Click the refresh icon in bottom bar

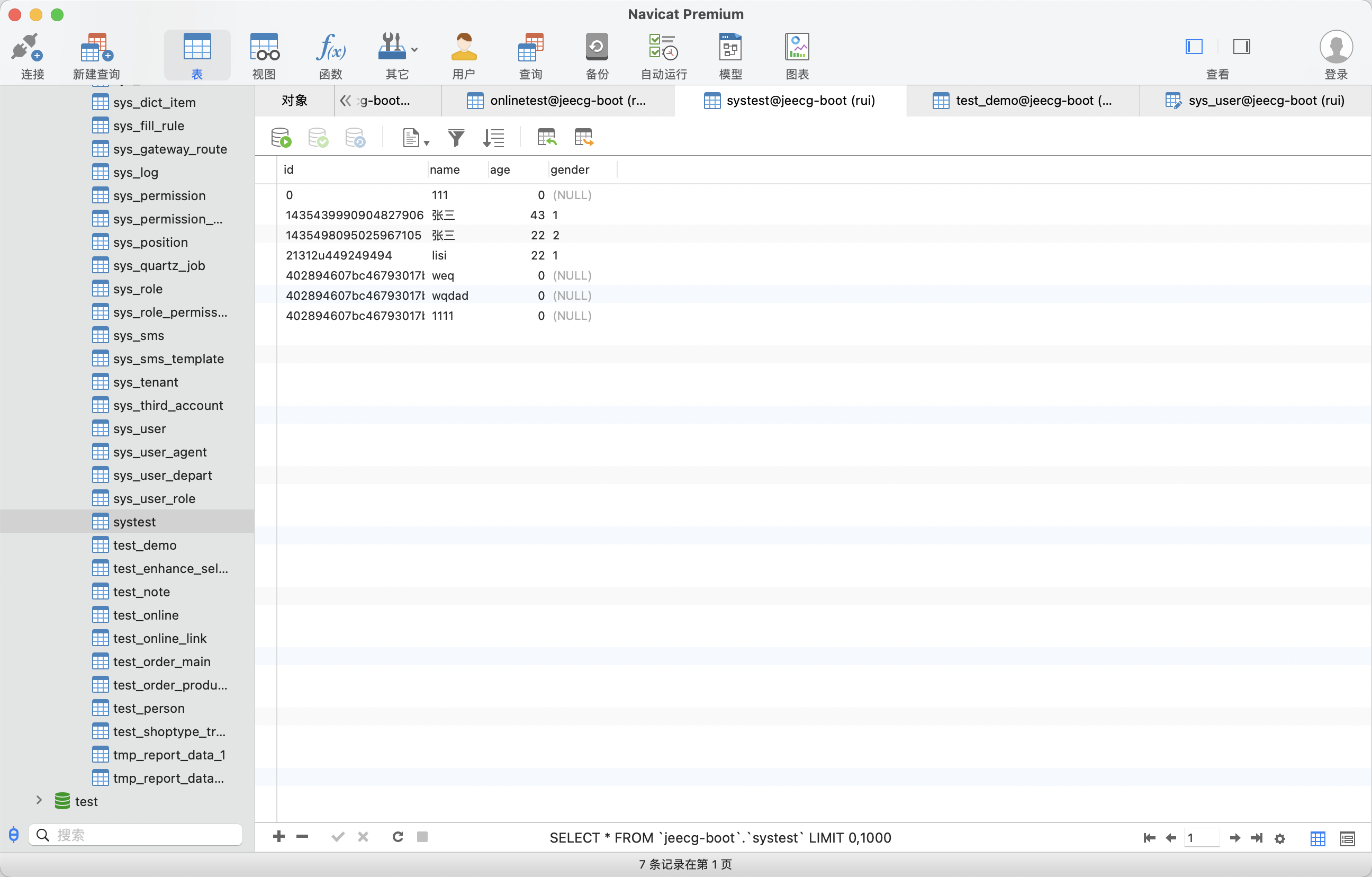(398, 837)
